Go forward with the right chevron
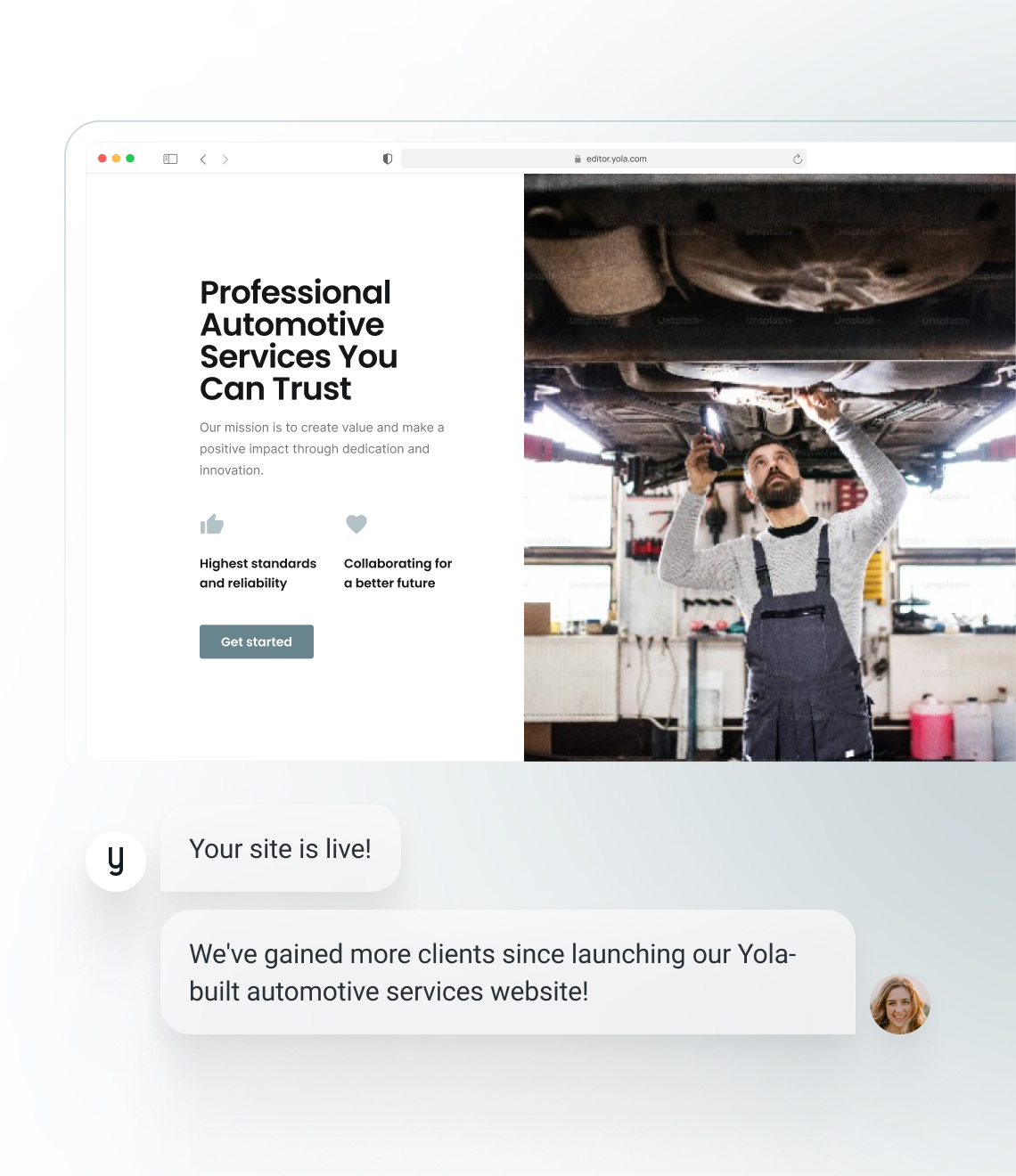1016x1176 pixels. [x=225, y=159]
